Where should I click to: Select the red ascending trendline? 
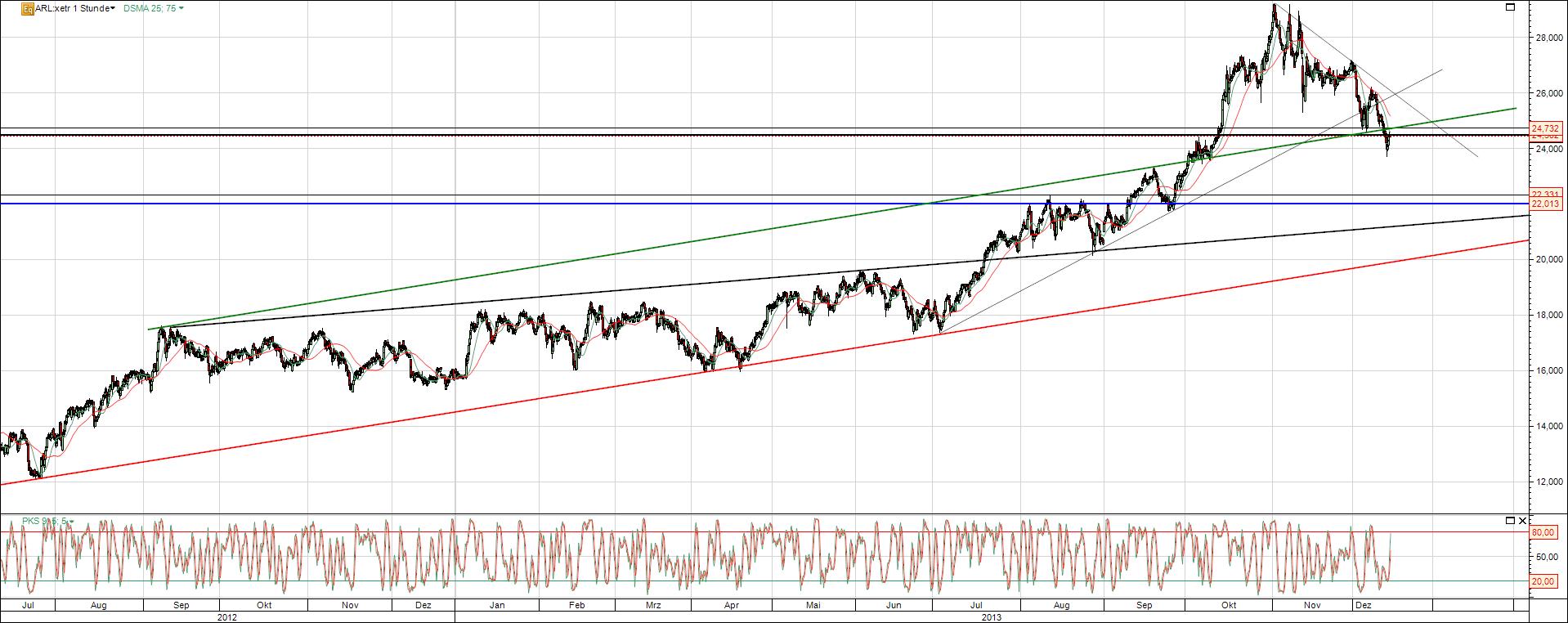click(572, 392)
